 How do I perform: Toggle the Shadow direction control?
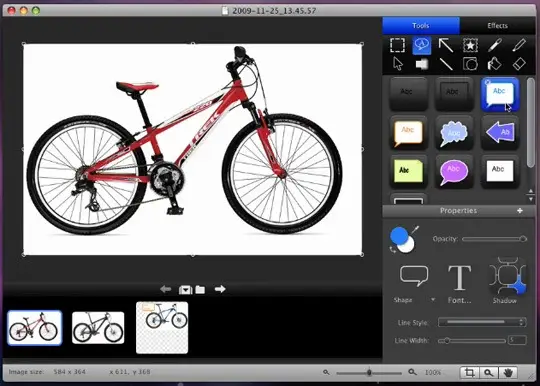(508, 277)
